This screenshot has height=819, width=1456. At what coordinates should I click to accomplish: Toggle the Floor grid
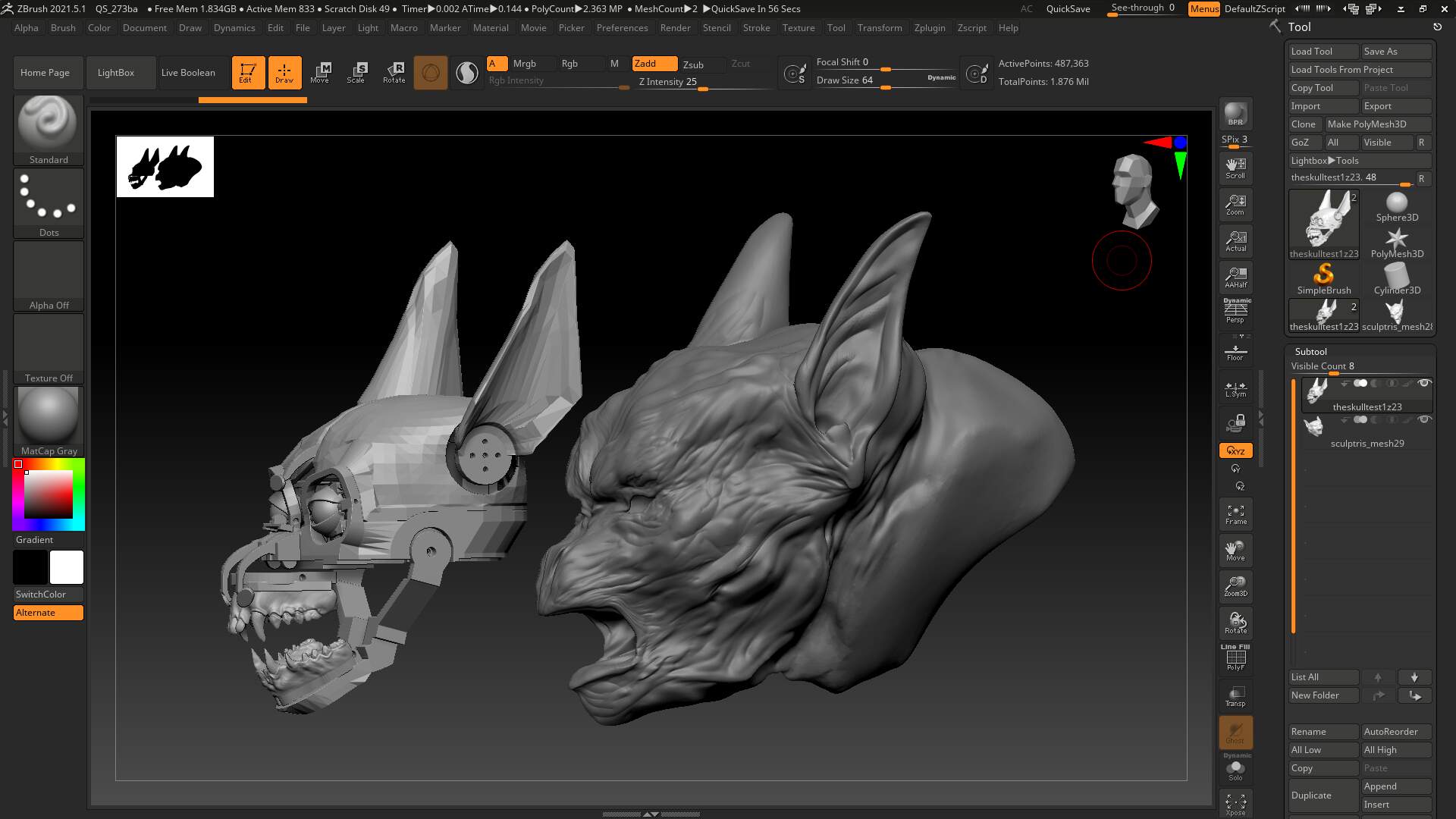pyautogui.click(x=1235, y=351)
